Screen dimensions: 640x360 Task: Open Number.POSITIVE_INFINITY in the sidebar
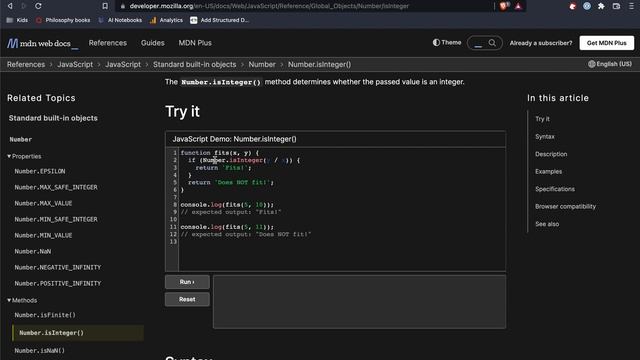pos(58,283)
